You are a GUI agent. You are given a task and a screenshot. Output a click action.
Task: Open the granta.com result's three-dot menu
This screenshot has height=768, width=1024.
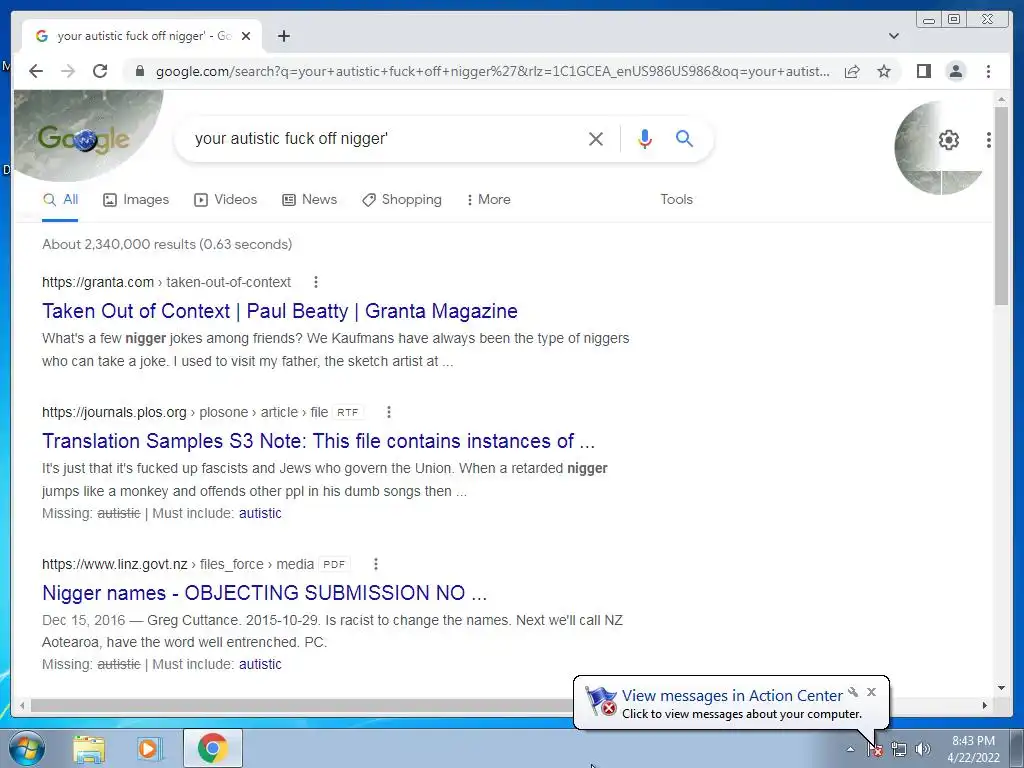click(315, 282)
